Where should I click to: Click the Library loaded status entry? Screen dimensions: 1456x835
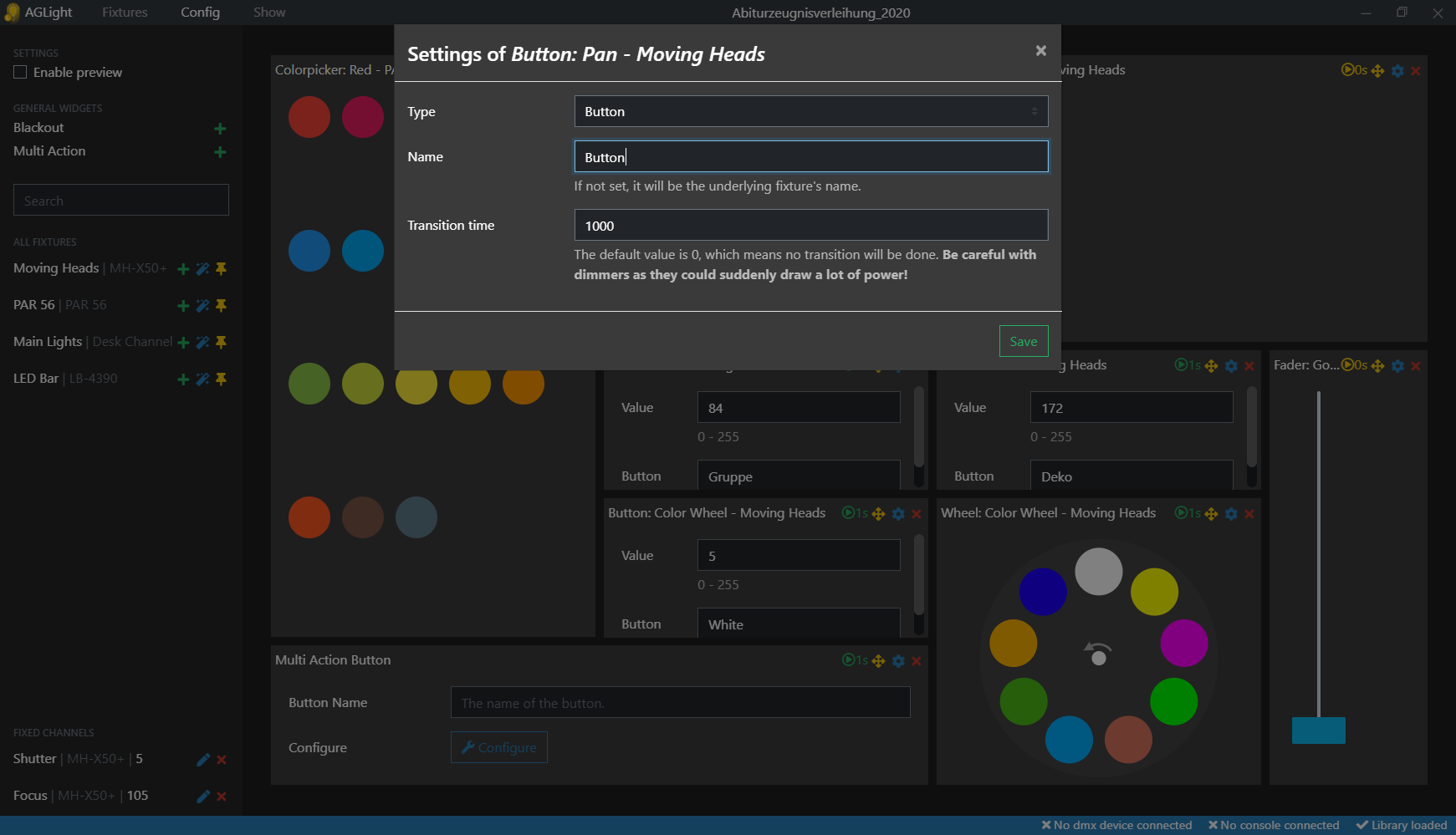click(x=1402, y=826)
